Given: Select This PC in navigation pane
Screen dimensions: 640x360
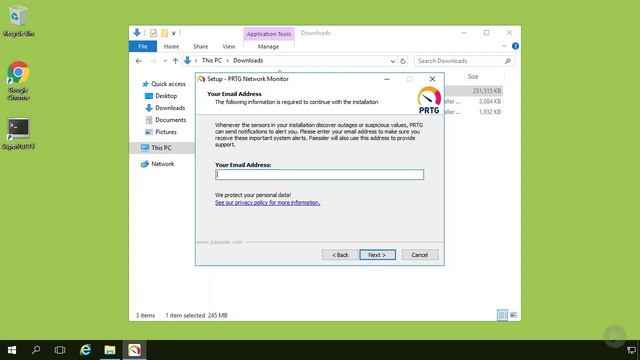Looking at the screenshot, I should 162,148.
